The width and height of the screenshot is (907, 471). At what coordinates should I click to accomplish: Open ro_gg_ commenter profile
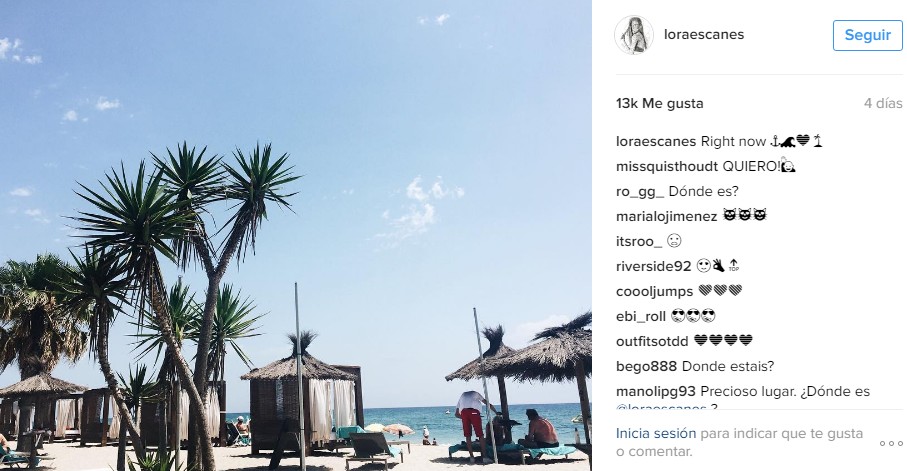[x=640, y=192]
